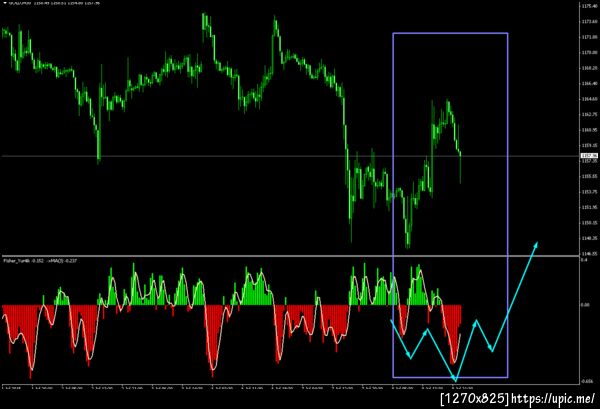Click the sharp downward spike candle on the left side

[x=99, y=147]
